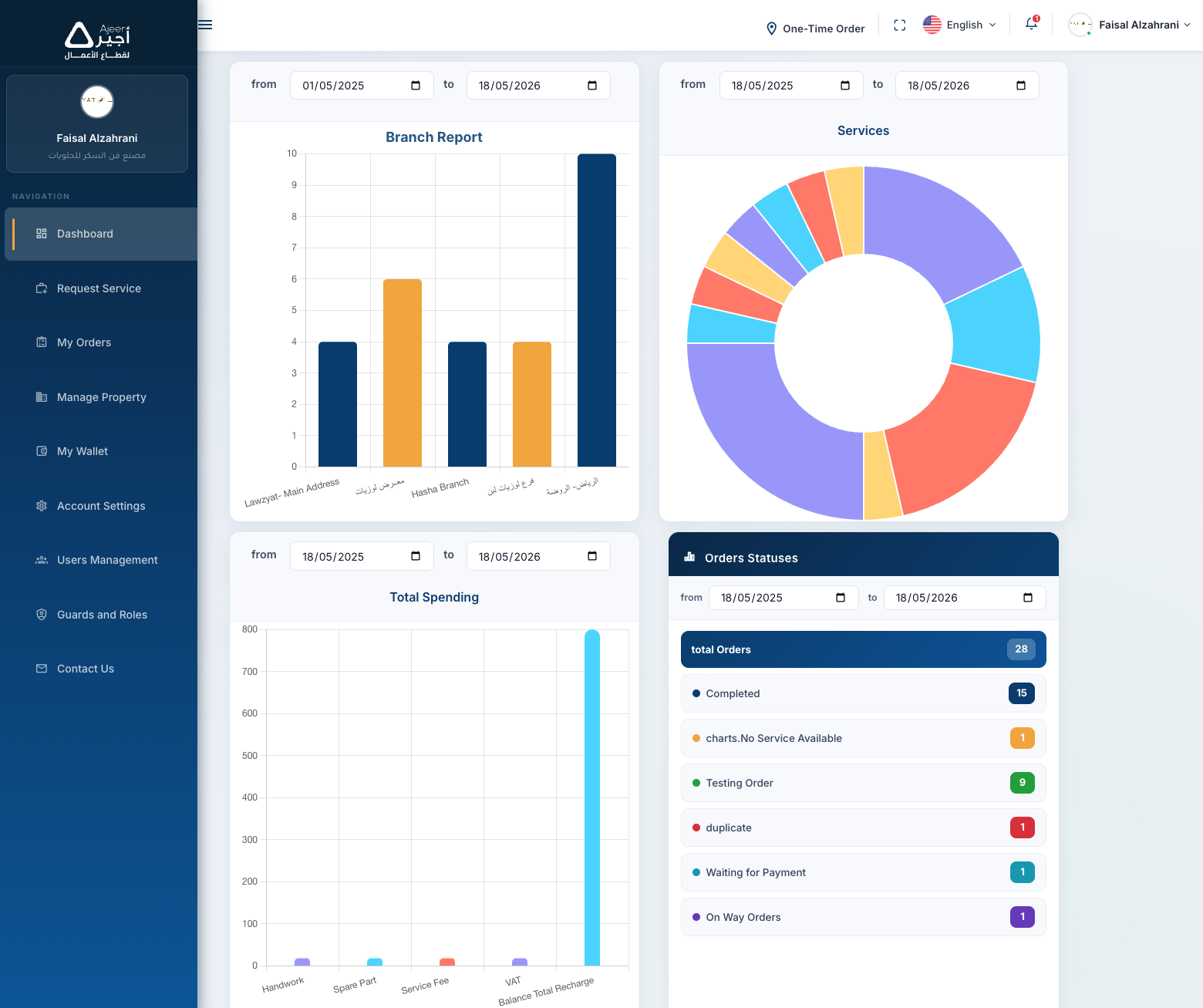Open calendar picker for Services end date

(1021, 86)
